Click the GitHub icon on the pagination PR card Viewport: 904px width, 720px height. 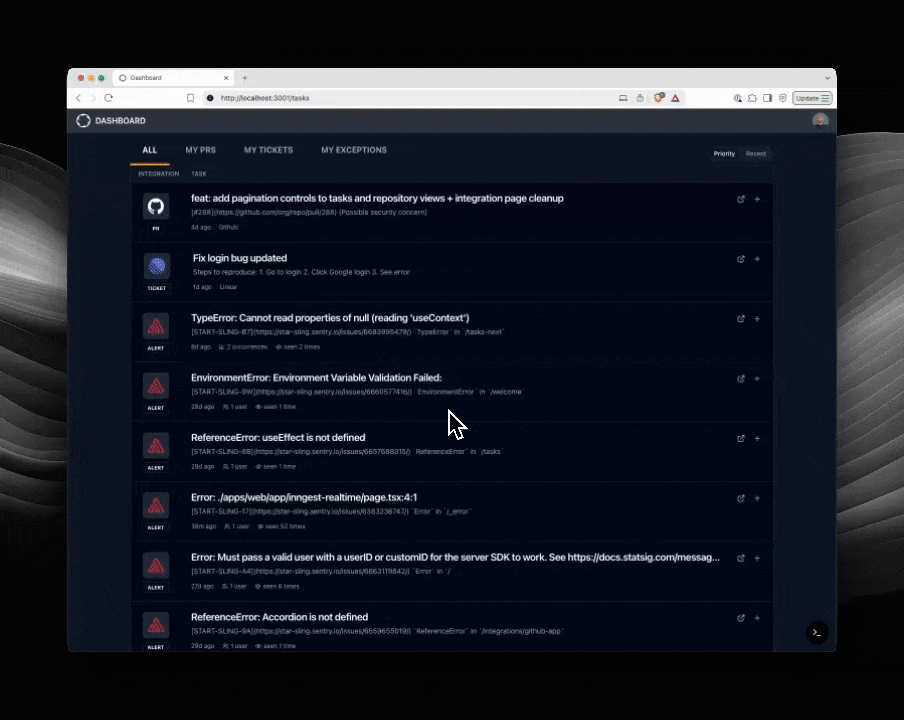[156, 207]
